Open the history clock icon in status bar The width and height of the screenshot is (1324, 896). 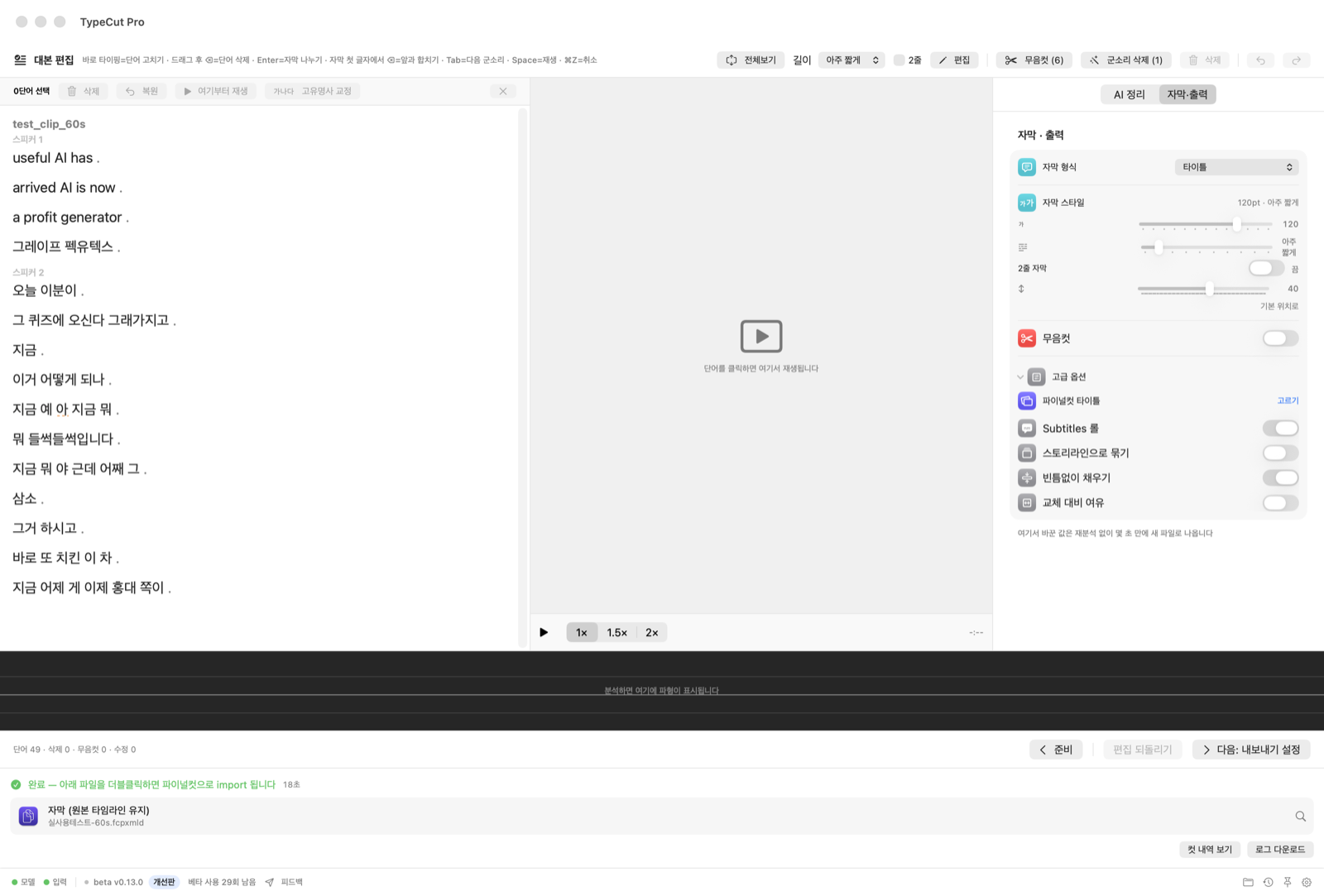pyautogui.click(x=1268, y=882)
